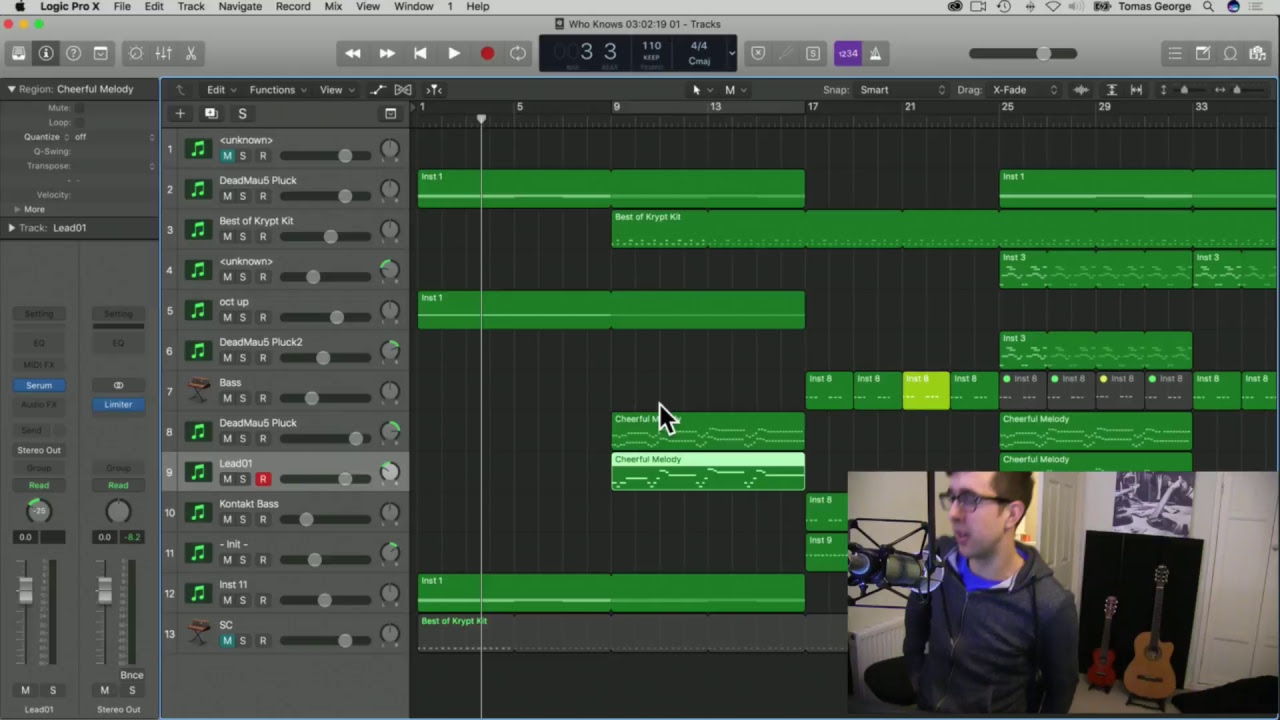
Task: Open the Edit menu in Tracks area
Action: pos(220,89)
